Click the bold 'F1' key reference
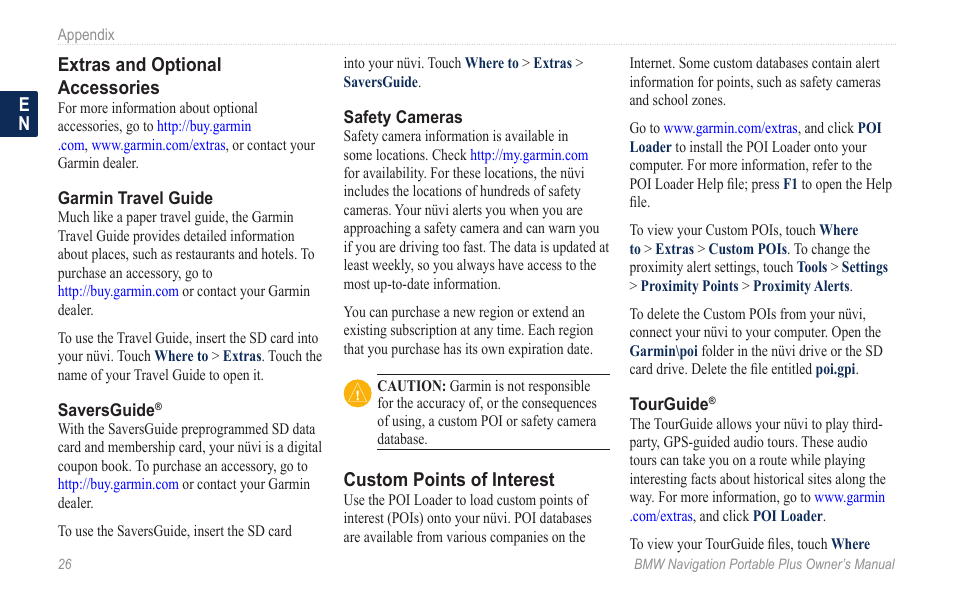Screen dimensions: 954x608 790,184
